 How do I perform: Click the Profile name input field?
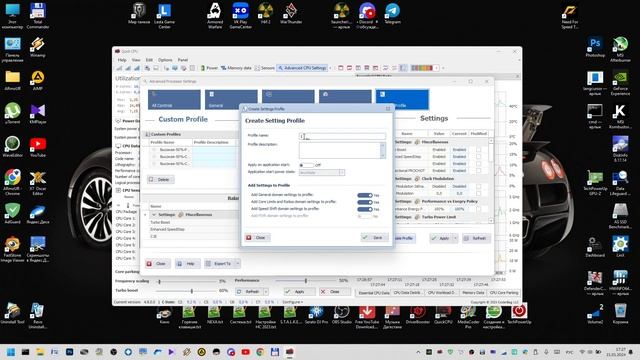(342, 136)
